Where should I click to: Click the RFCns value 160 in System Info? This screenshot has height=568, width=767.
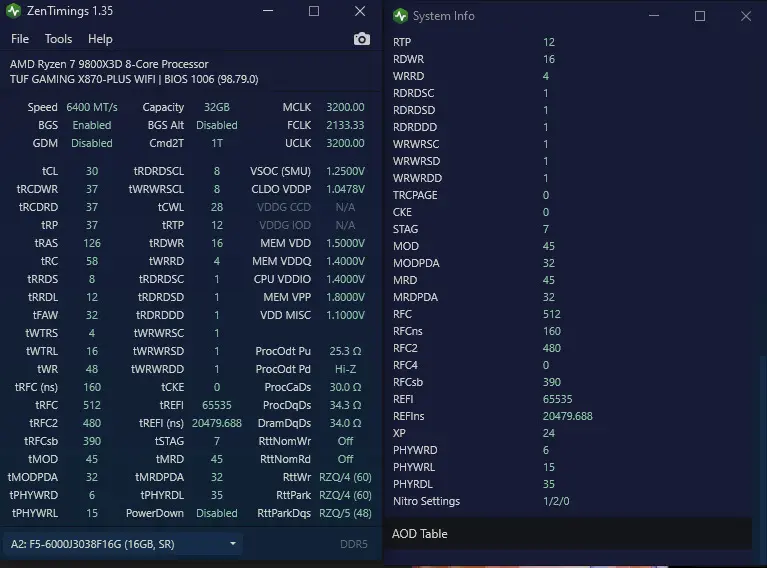552,331
